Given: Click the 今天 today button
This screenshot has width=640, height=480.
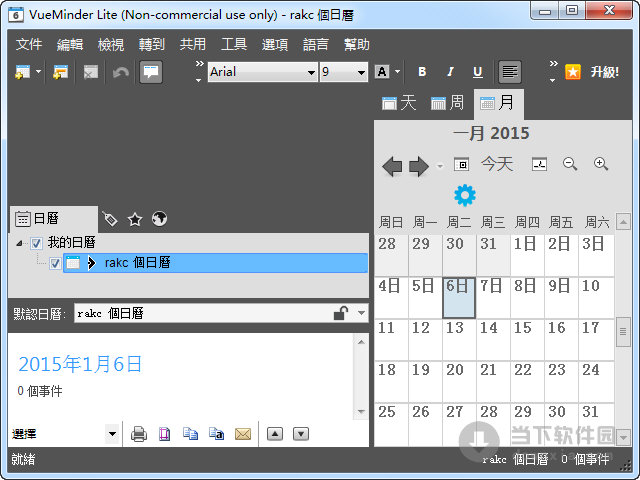Looking at the screenshot, I should tap(497, 164).
